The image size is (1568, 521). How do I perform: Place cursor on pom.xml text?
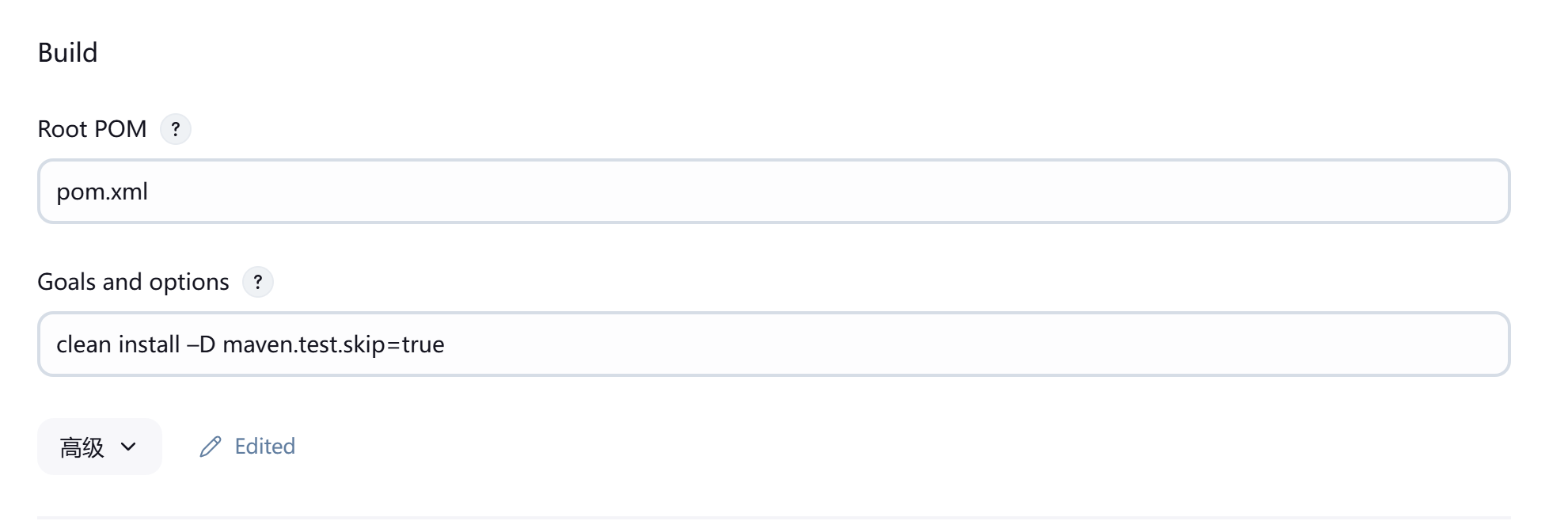[x=102, y=192]
